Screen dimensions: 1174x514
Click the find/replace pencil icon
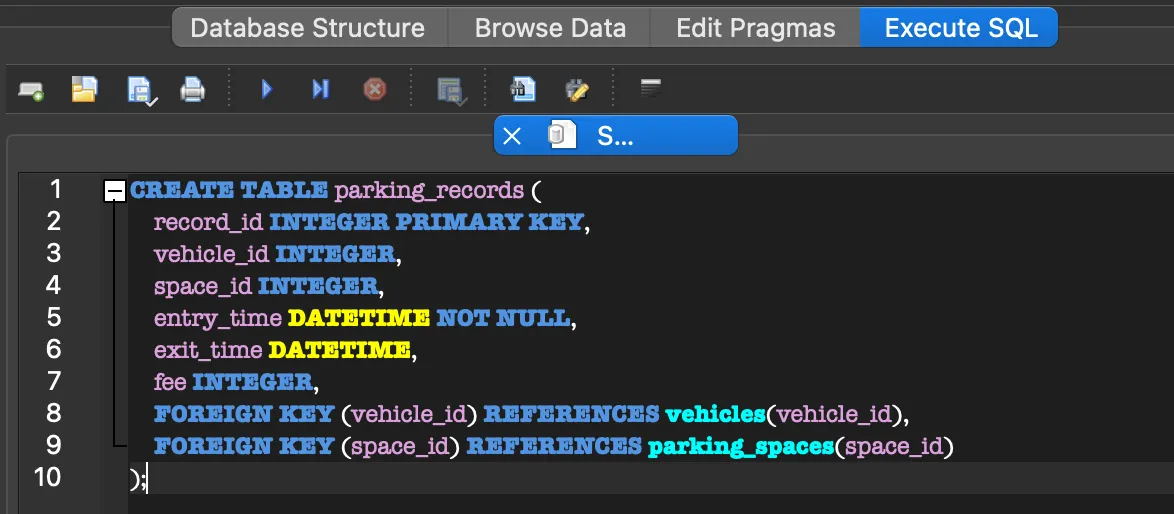pos(577,91)
